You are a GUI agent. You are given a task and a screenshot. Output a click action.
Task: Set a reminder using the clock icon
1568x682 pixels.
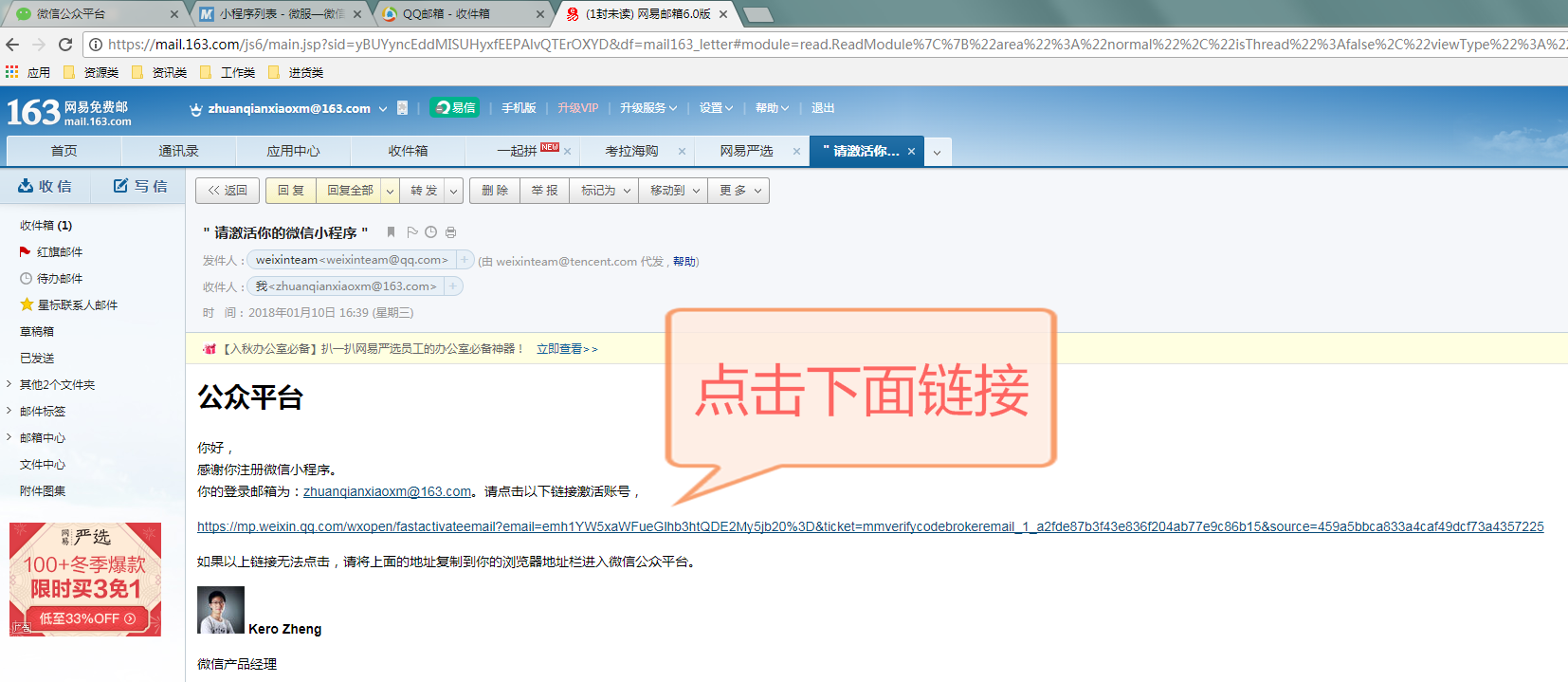431,232
